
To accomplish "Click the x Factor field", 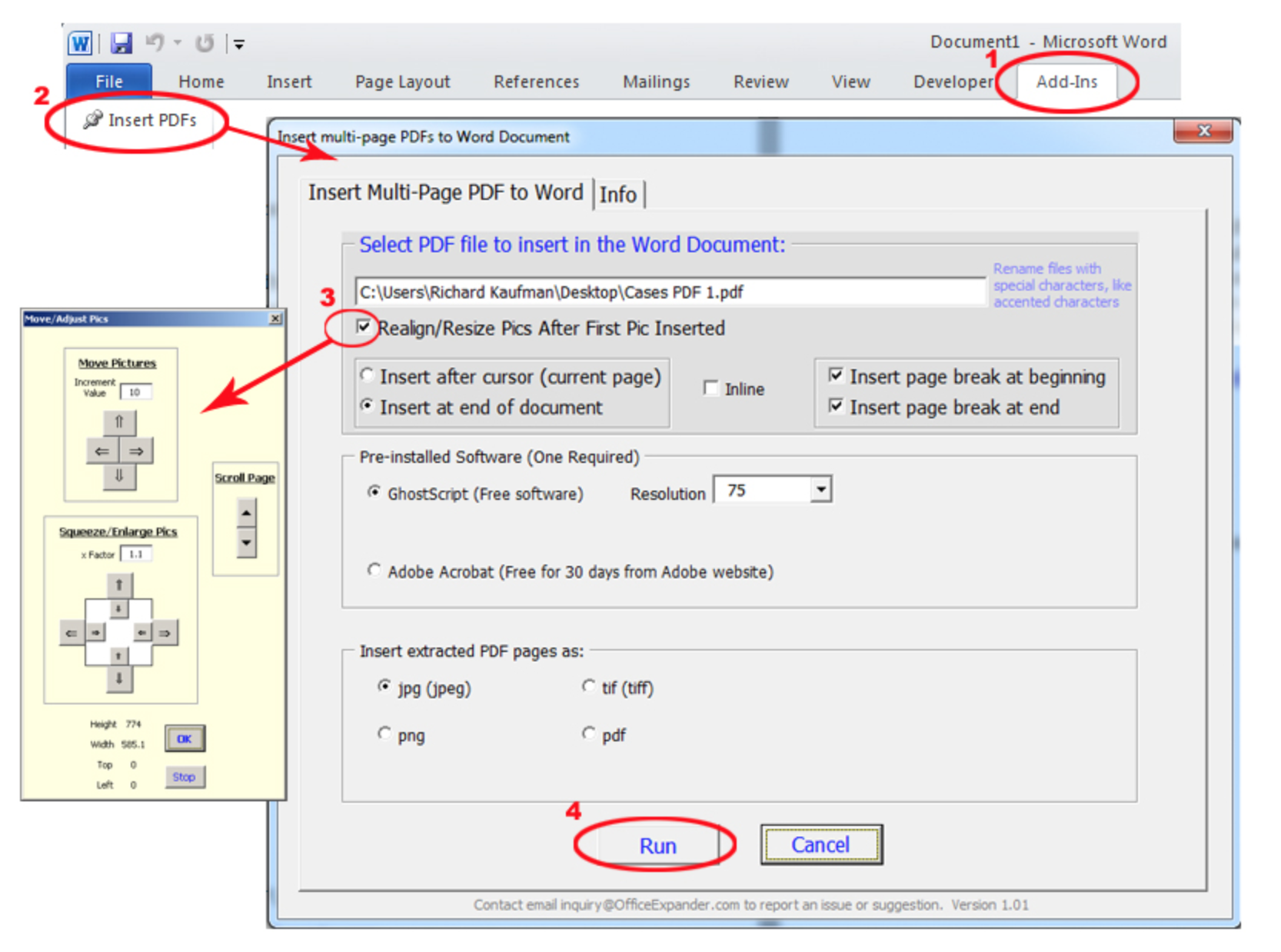I will [x=136, y=554].
